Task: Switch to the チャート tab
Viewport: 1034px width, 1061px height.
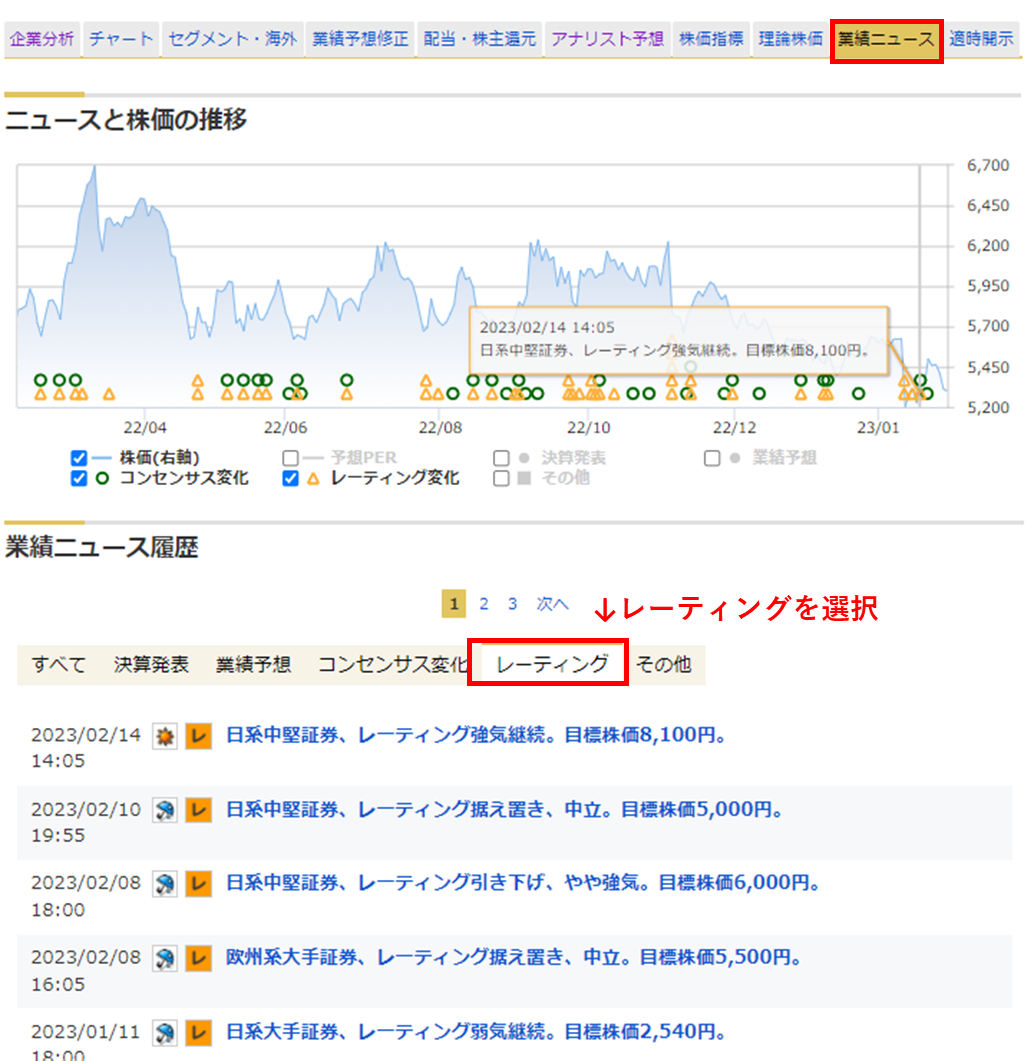Action: click(x=119, y=37)
